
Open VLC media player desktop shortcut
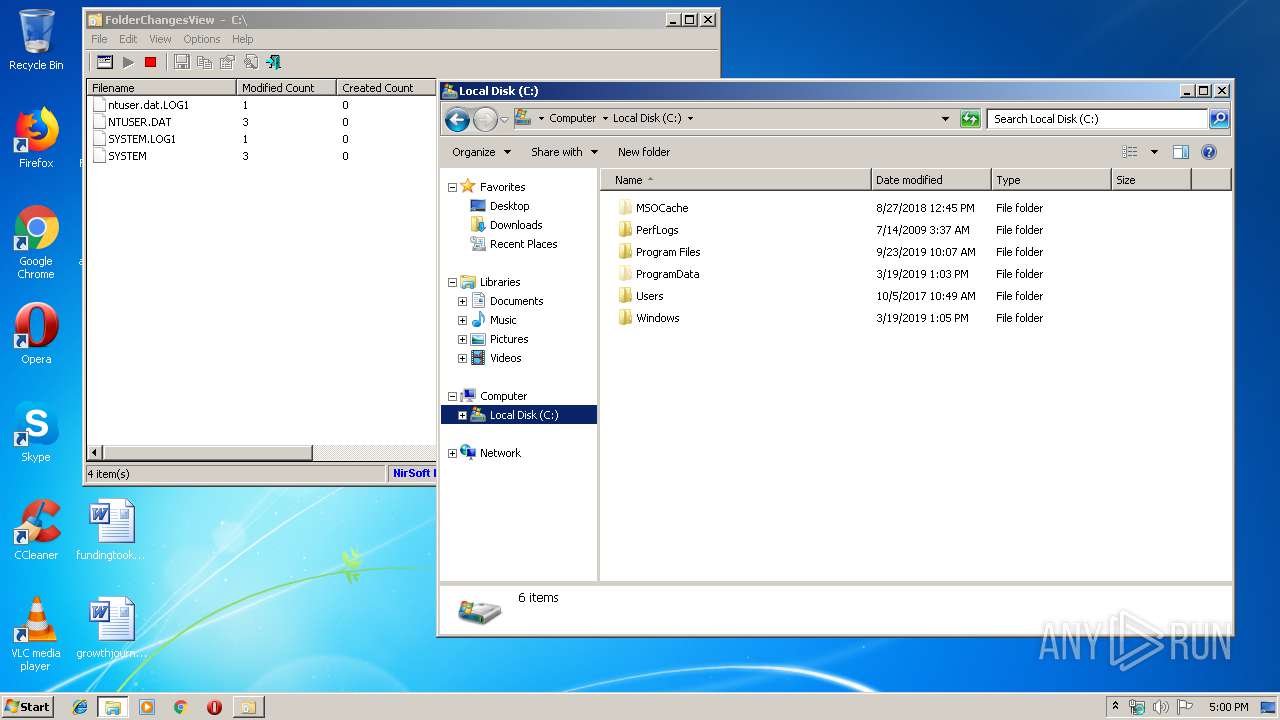pyautogui.click(x=36, y=634)
